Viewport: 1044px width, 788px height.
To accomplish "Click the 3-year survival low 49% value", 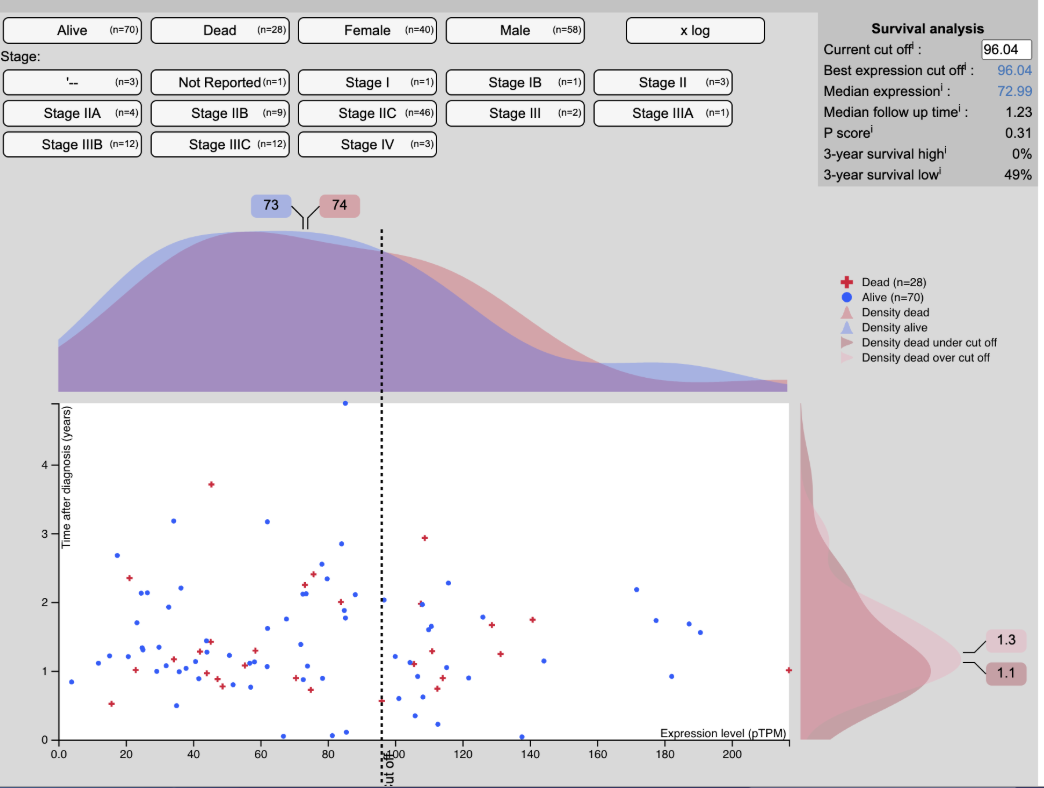I will coord(1018,175).
